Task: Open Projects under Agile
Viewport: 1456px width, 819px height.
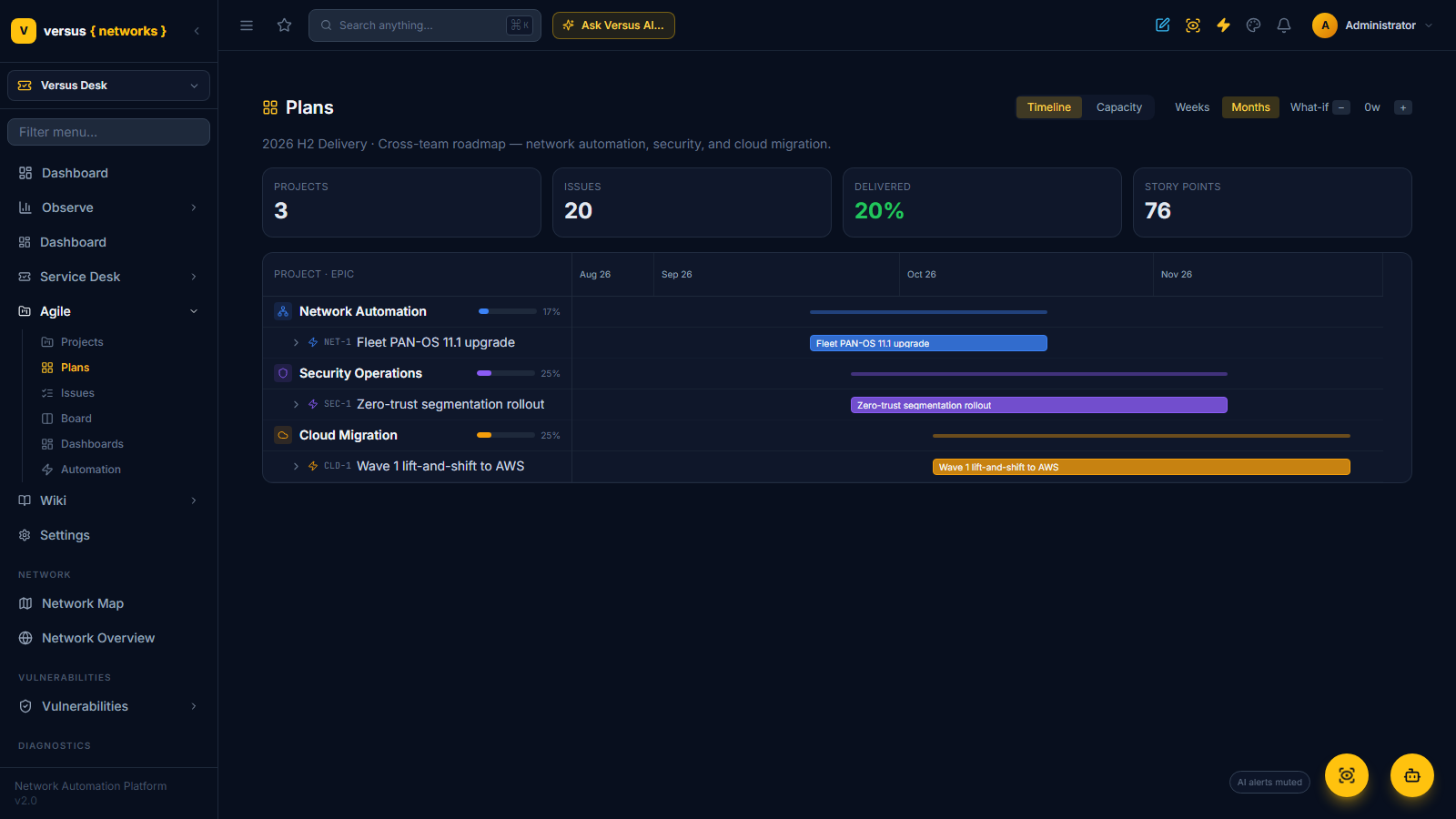Action: 82,342
